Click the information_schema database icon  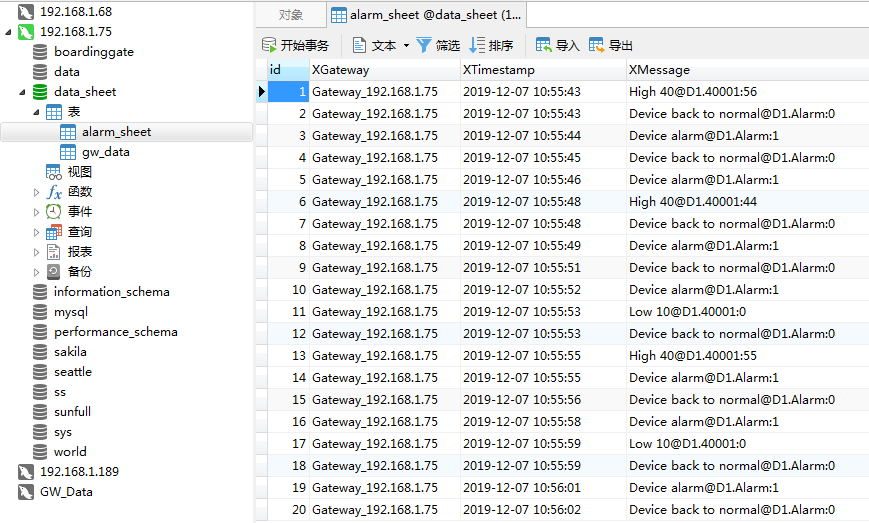(x=40, y=292)
